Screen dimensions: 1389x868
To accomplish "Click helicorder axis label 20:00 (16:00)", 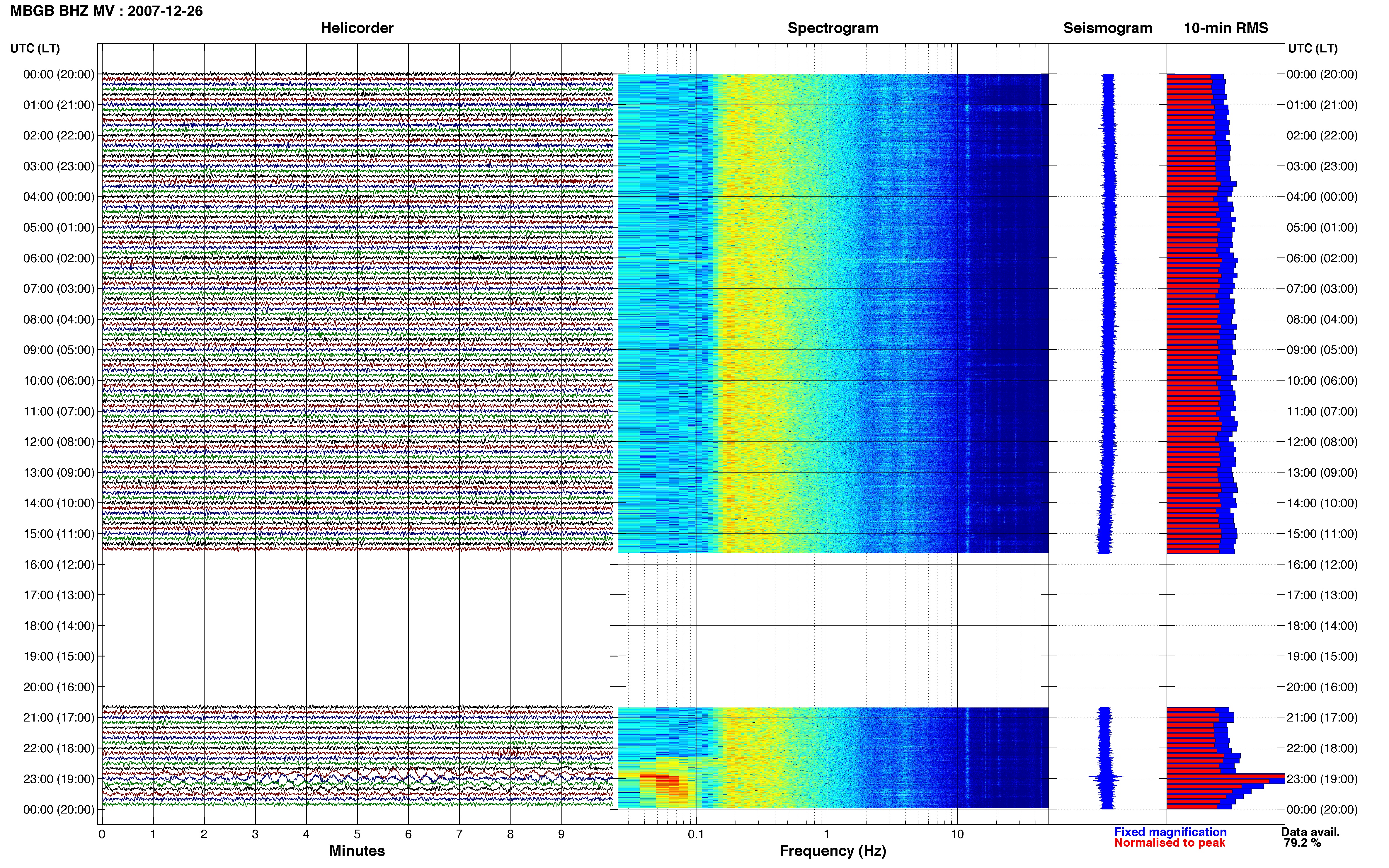I will pos(59,687).
